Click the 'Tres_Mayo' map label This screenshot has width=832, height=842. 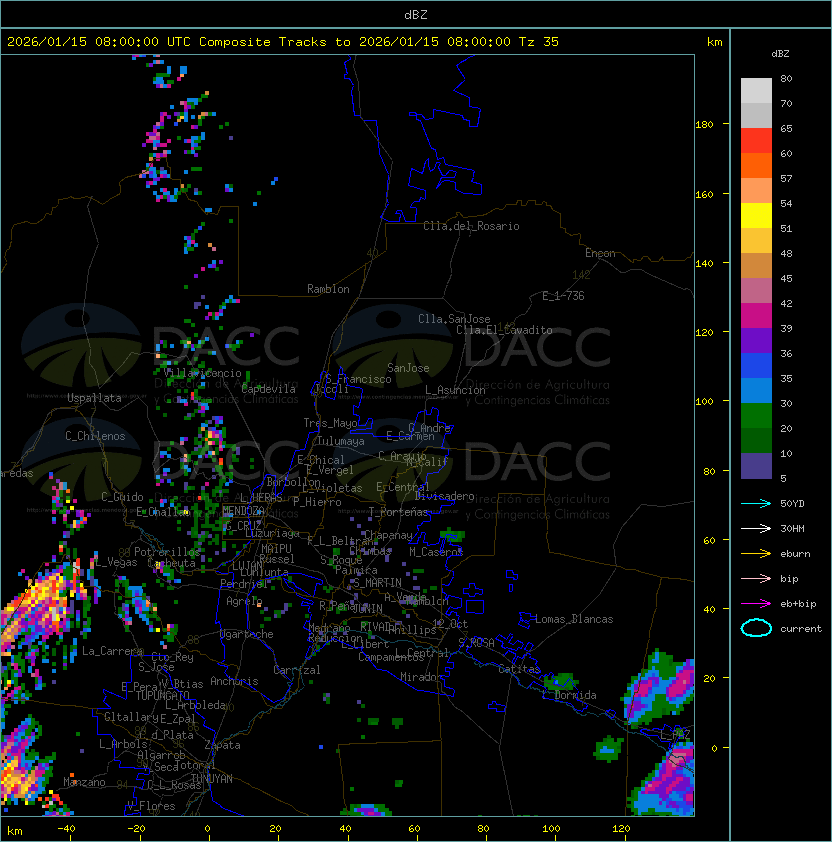[330, 423]
